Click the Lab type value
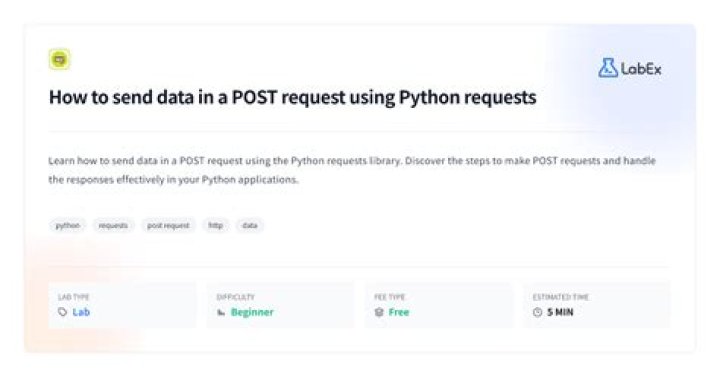The image size is (720, 377). [x=81, y=312]
